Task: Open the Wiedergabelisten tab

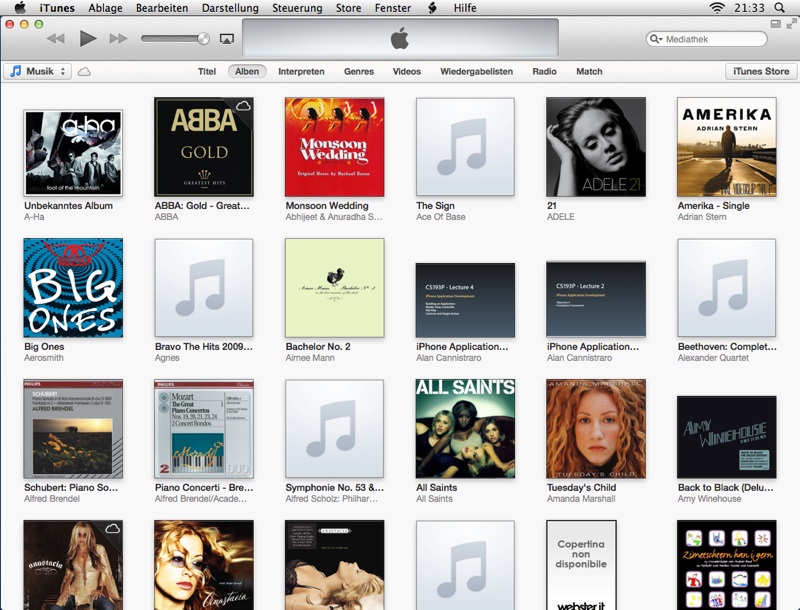Action: [x=477, y=71]
